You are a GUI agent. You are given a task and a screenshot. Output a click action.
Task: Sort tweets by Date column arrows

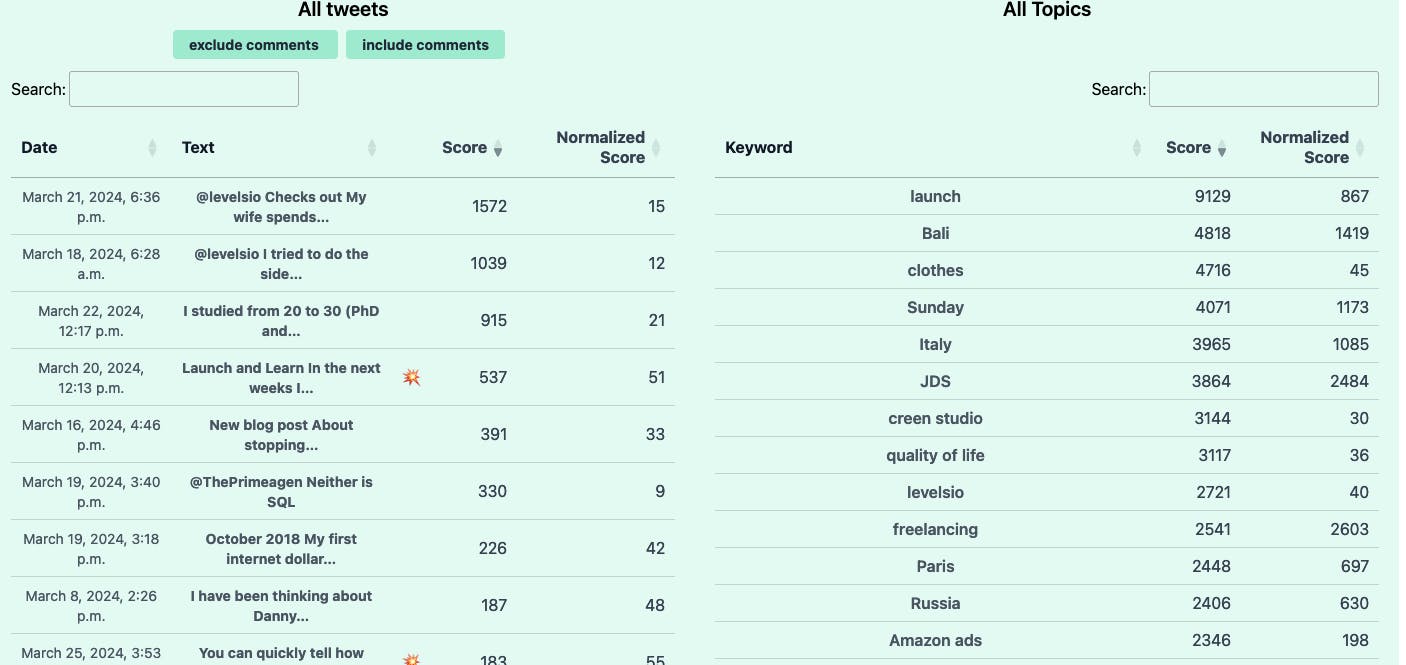click(152, 148)
